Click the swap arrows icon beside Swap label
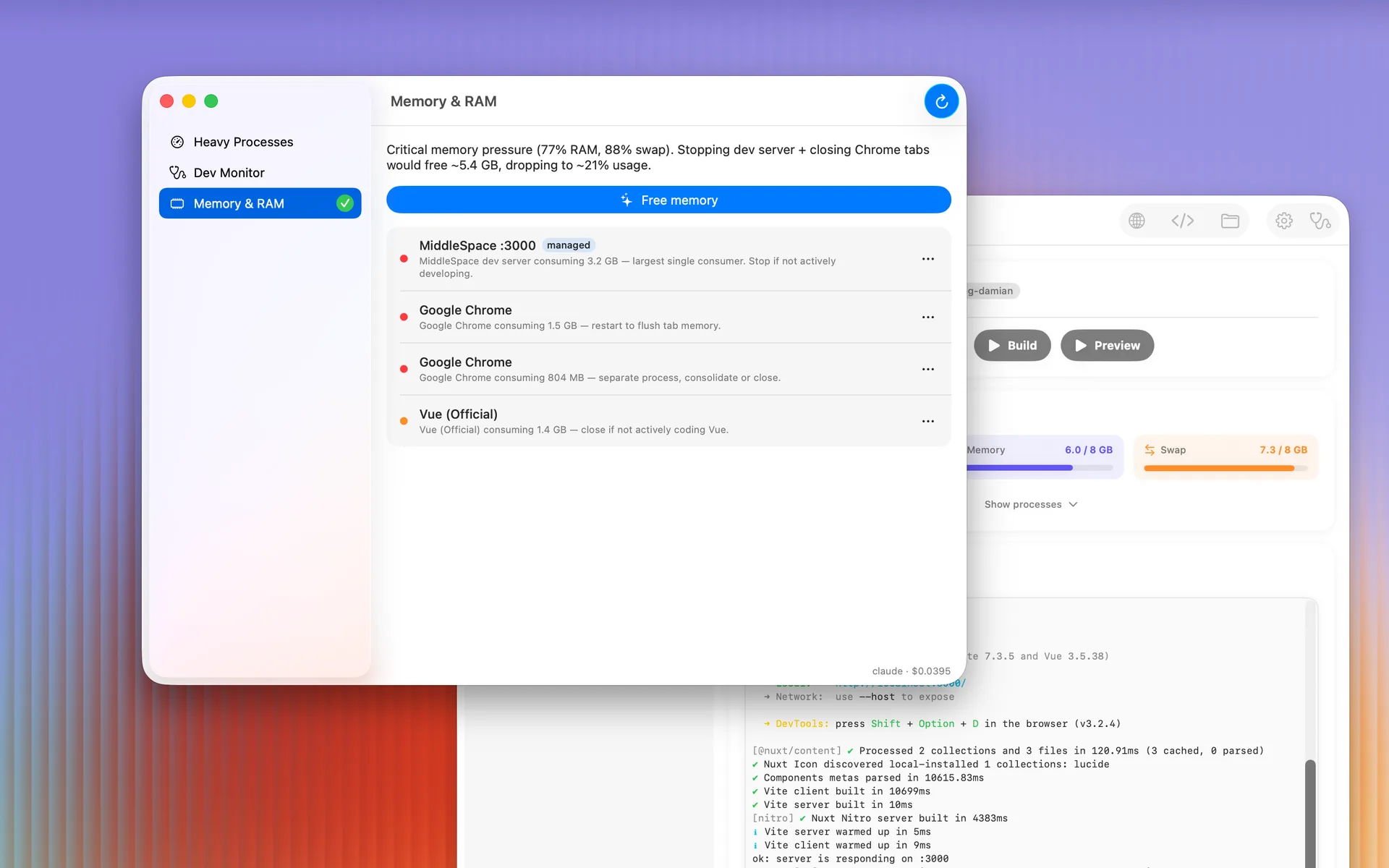This screenshot has width=1389, height=868. (1150, 450)
